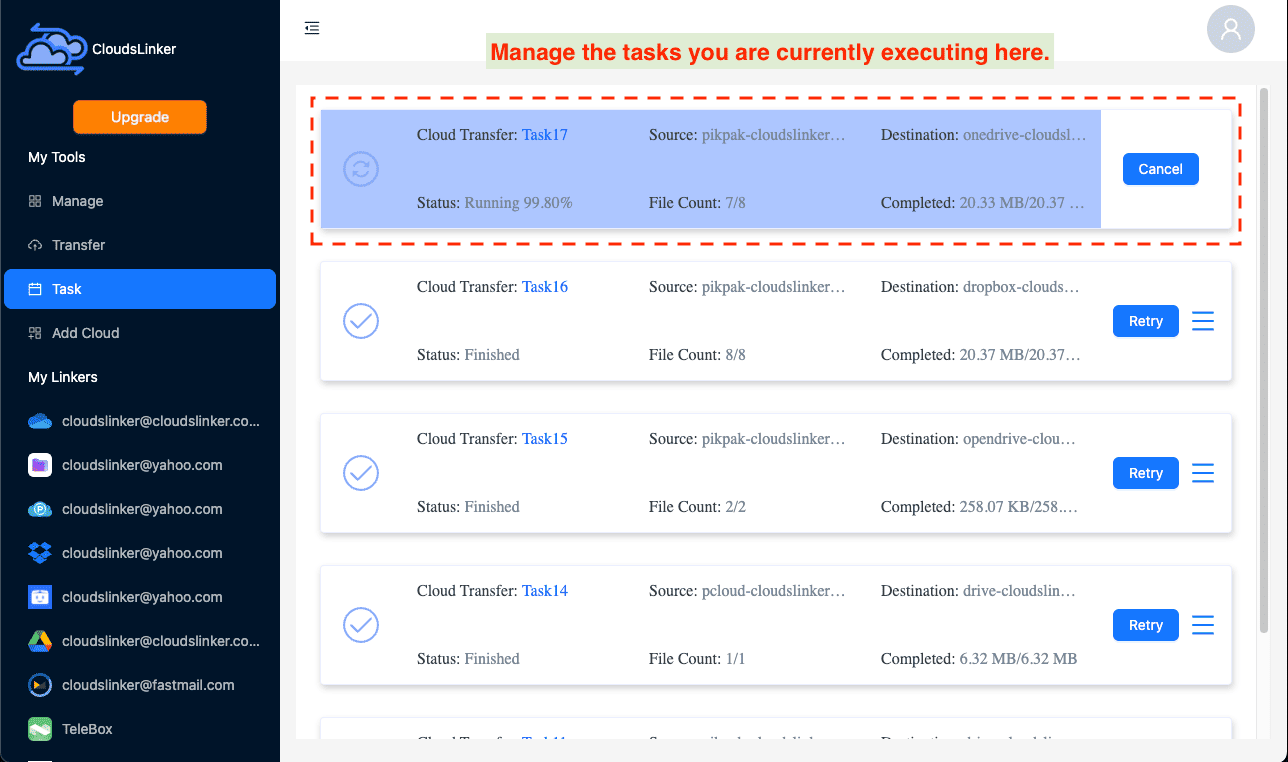Click the Dropbox linker icon
The height and width of the screenshot is (762, 1288).
click(x=40, y=553)
